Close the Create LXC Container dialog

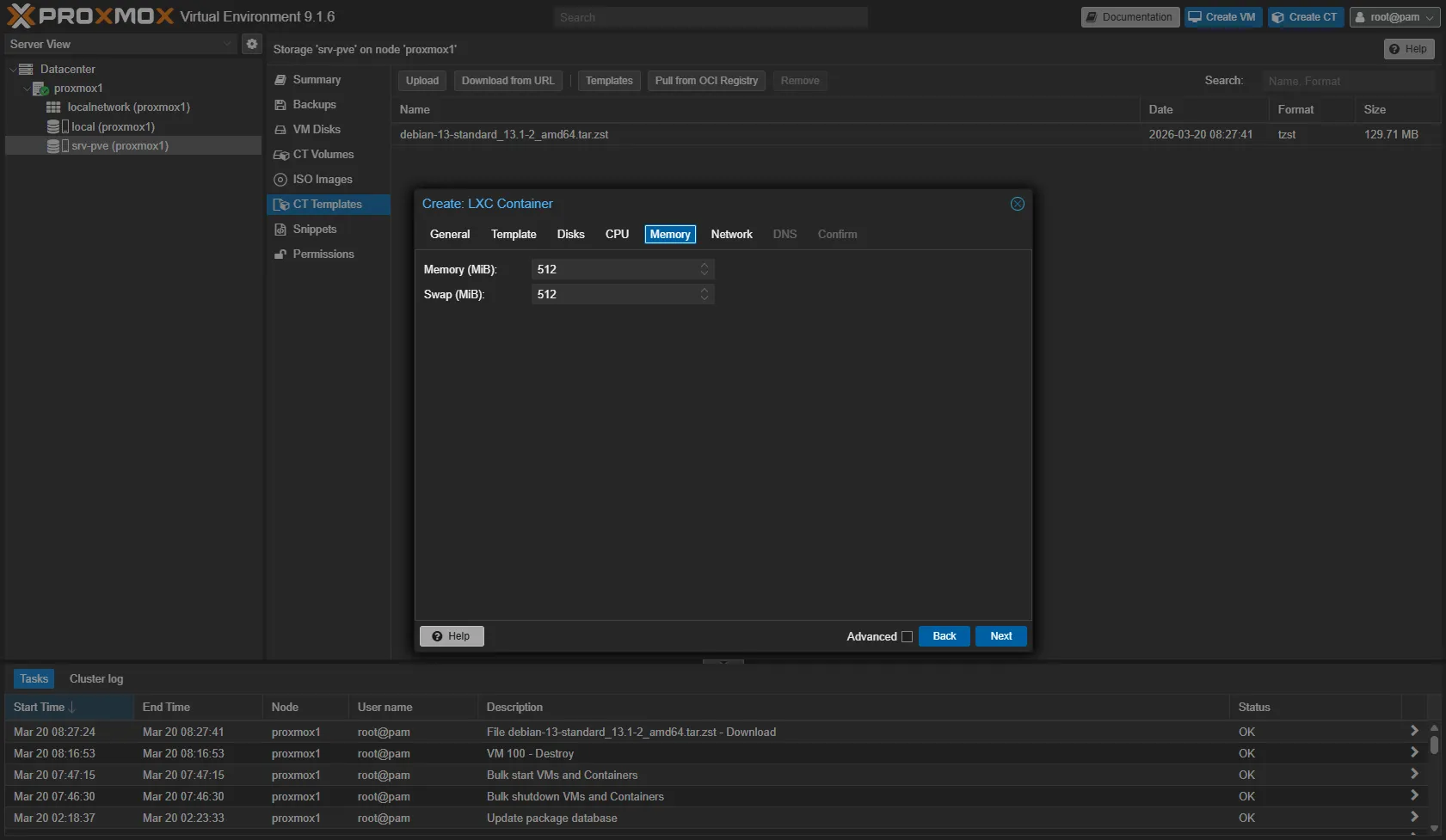click(1017, 204)
